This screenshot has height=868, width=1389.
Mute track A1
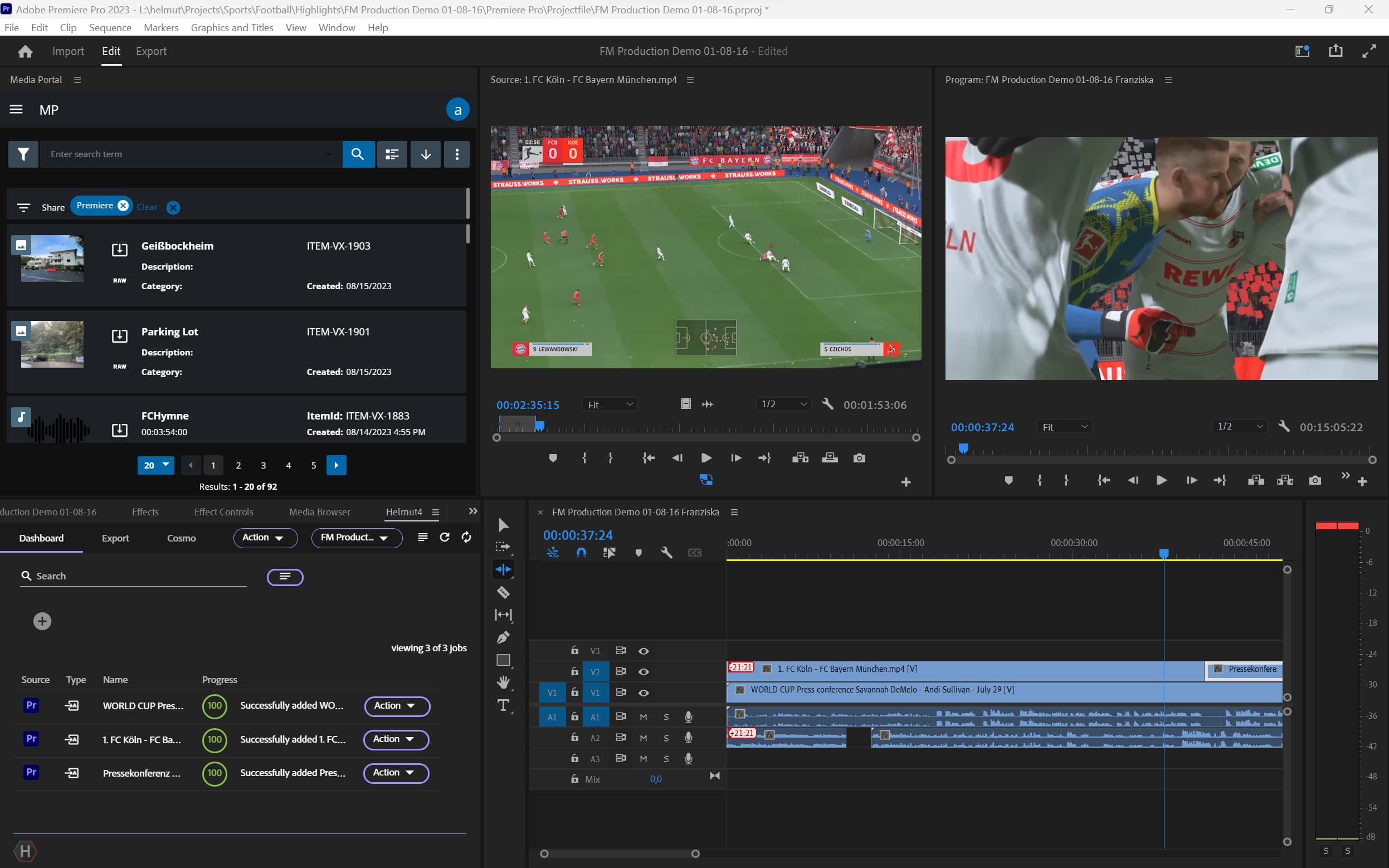644,717
